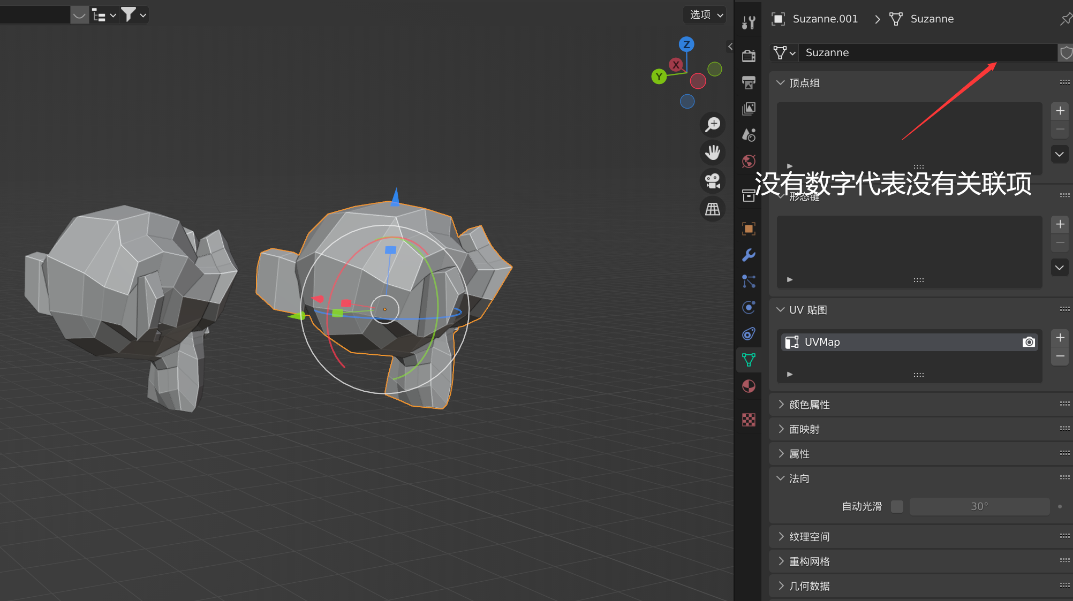Collapse the 顶点组 panel
The height and width of the screenshot is (601, 1073).
780,83
